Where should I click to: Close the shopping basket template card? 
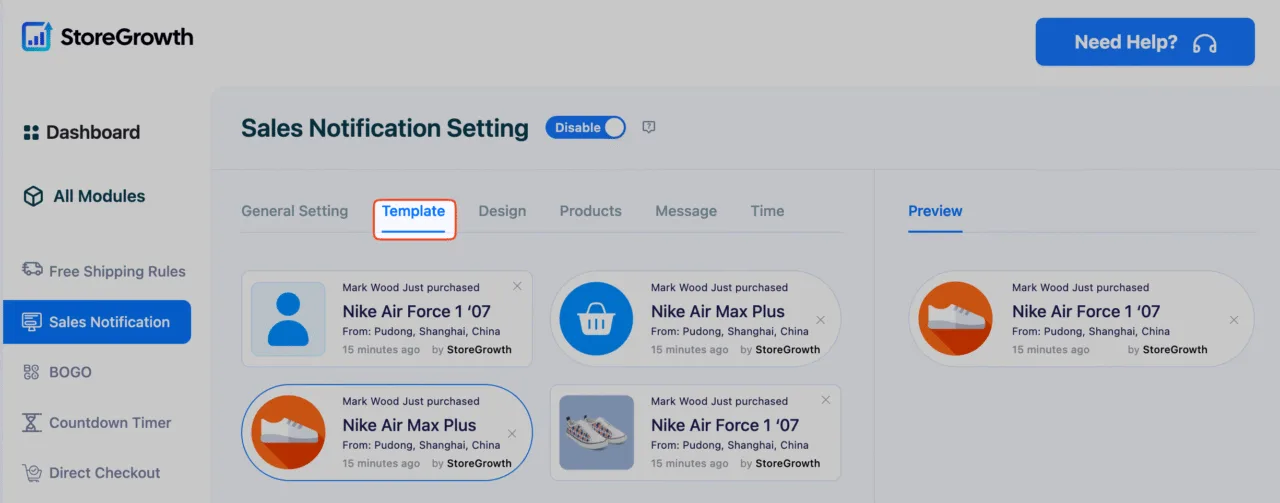click(x=821, y=320)
